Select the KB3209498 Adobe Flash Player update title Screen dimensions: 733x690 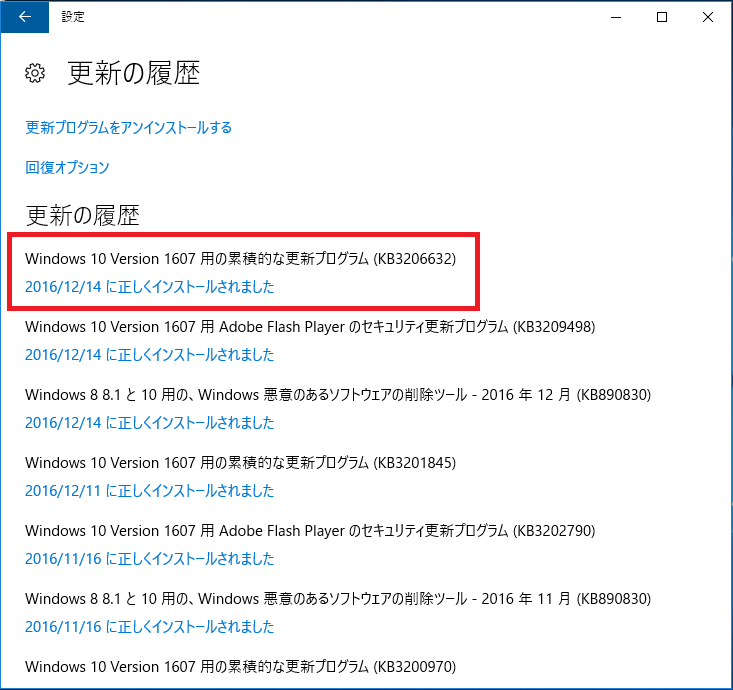310,327
